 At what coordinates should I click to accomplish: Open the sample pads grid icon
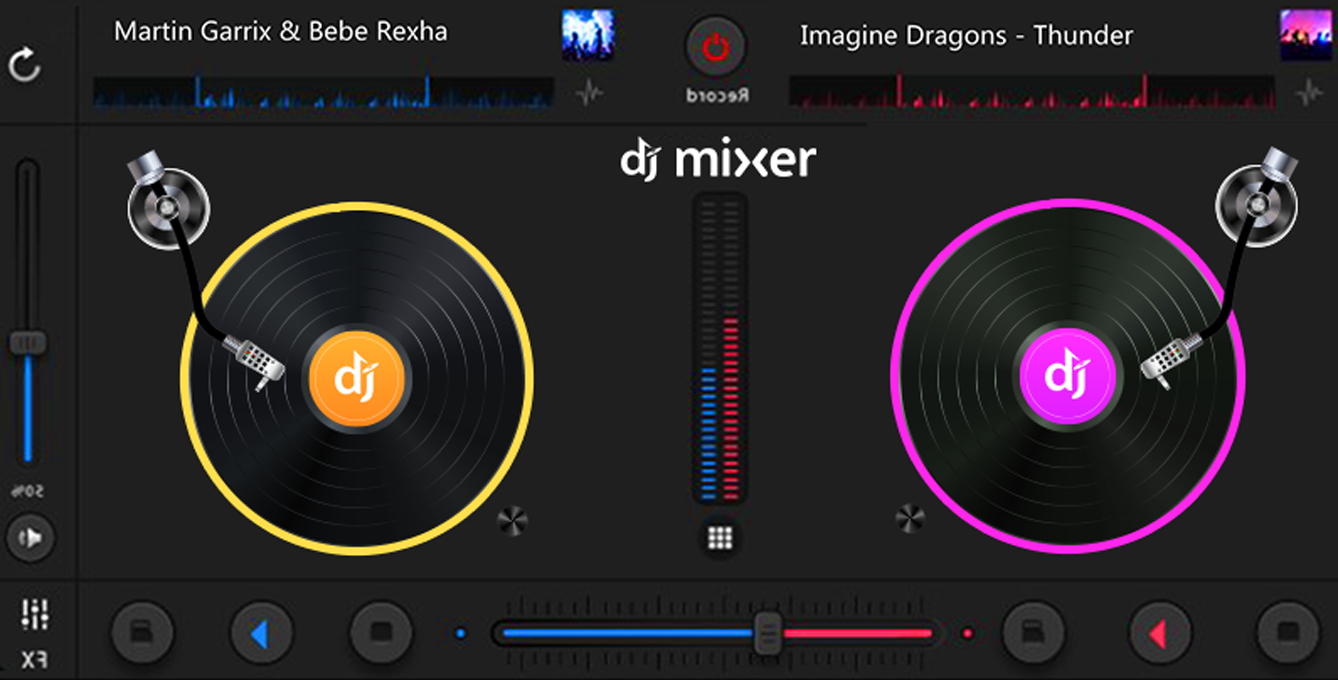[720, 537]
